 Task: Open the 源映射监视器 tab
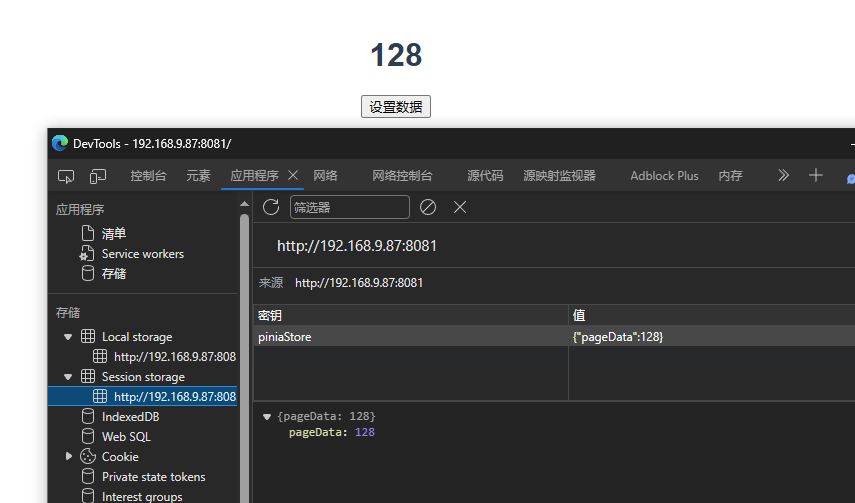[559, 176]
